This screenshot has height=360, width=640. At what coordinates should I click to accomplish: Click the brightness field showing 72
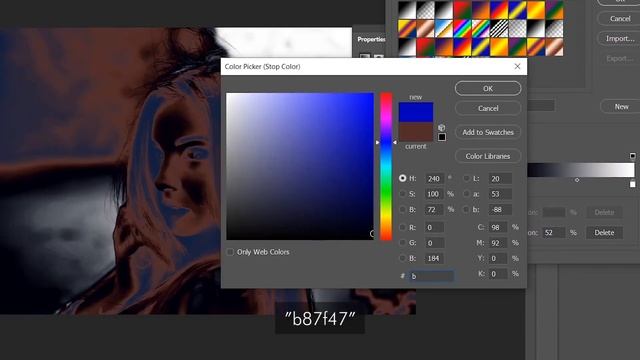tap(434, 209)
